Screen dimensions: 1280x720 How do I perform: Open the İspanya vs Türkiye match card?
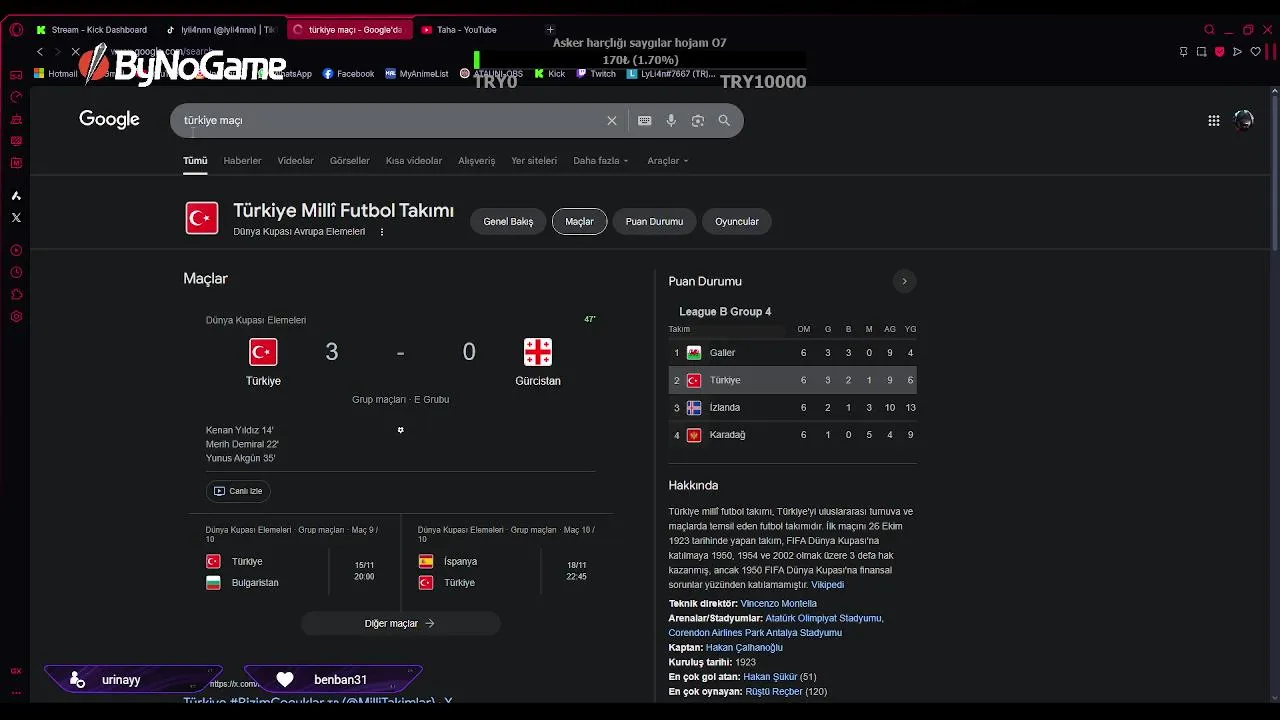(507, 562)
